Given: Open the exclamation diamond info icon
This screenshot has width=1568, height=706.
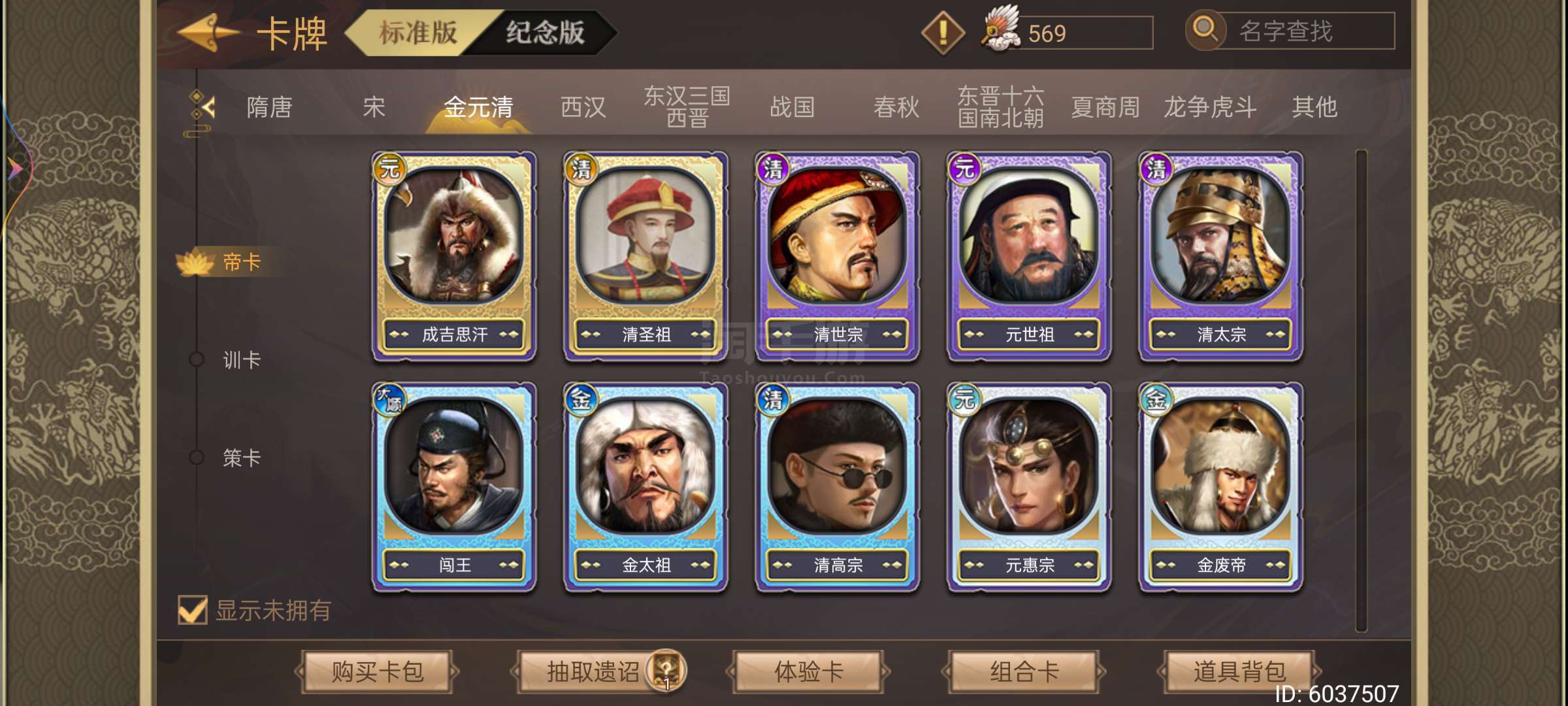Looking at the screenshot, I should coord(943,32).
